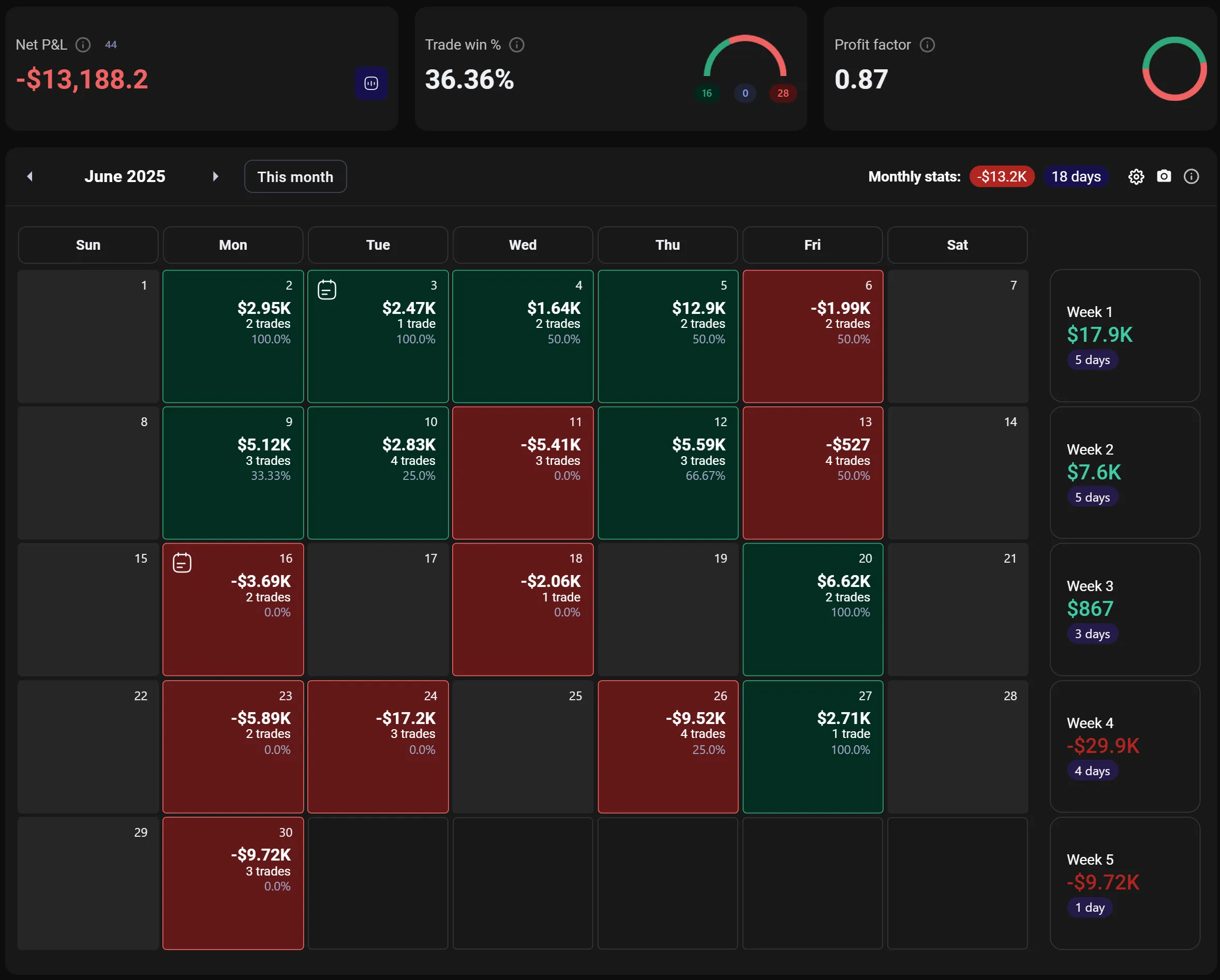Click the profit factor ring chart

click(x=1174, y=69)
